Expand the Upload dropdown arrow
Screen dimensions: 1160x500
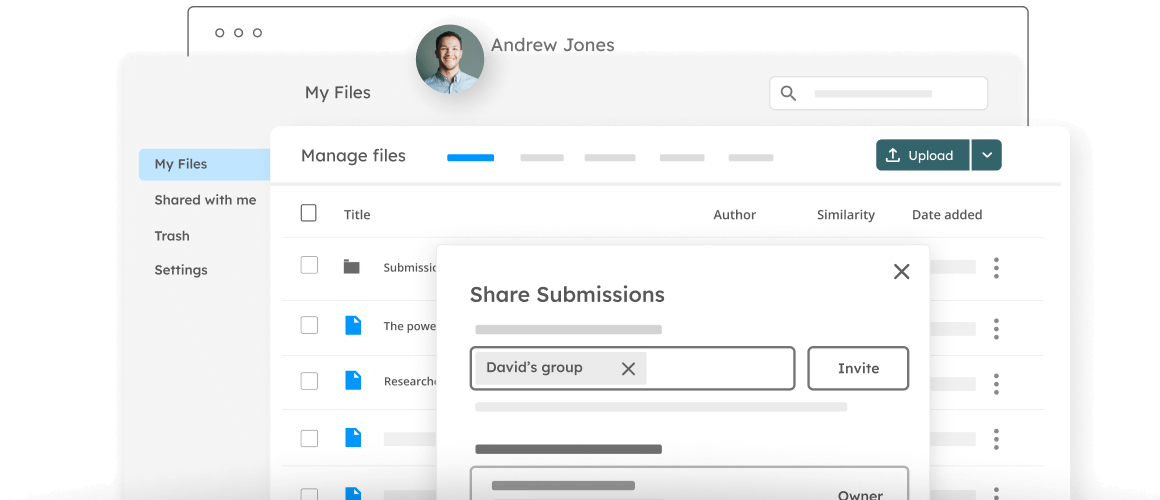tap(987, 155)
